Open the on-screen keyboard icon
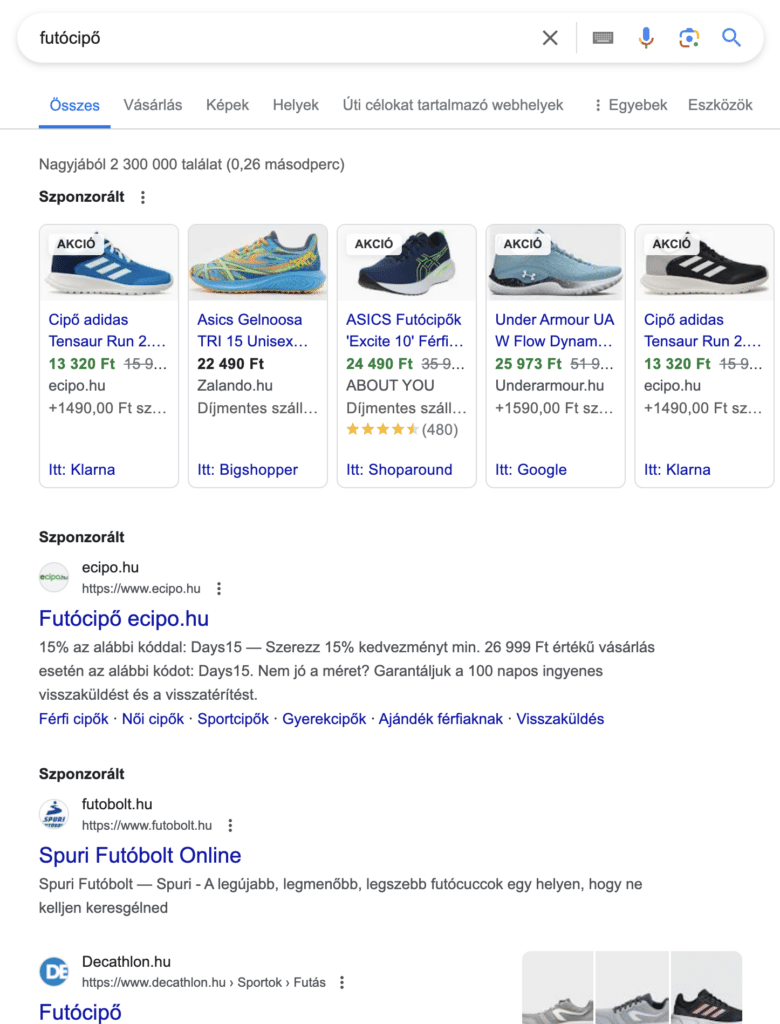This screenshot has width=780, height=1024. pos(602,38)
